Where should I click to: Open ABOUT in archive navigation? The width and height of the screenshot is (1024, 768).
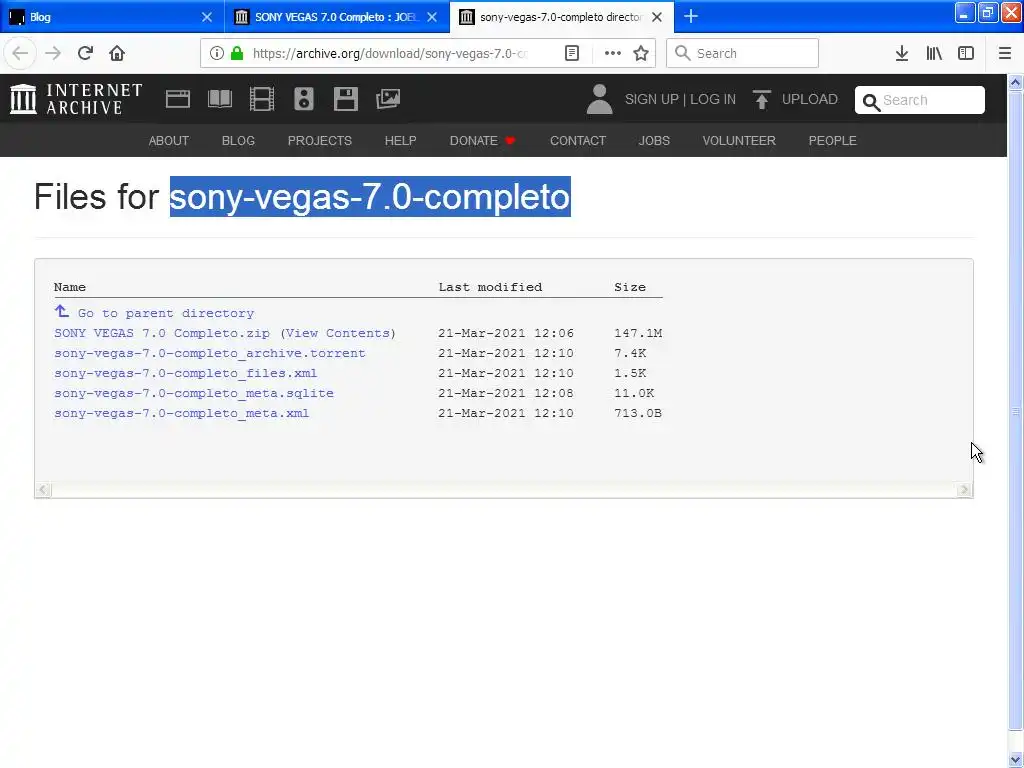(x=168, y=140)
